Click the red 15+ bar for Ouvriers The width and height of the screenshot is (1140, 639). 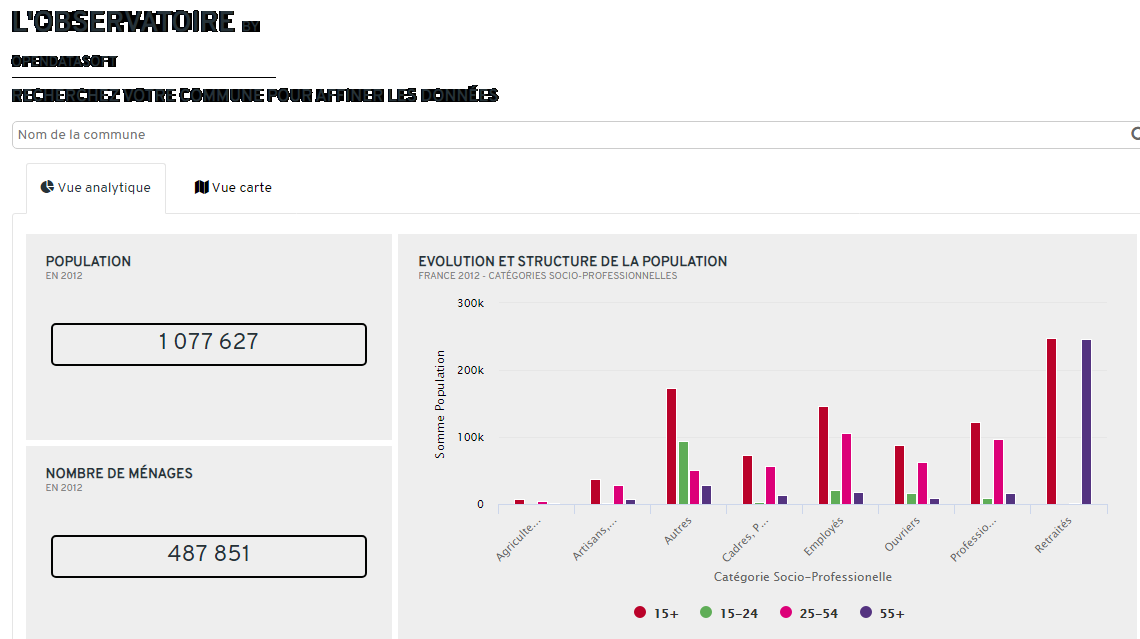pos(899,475)
